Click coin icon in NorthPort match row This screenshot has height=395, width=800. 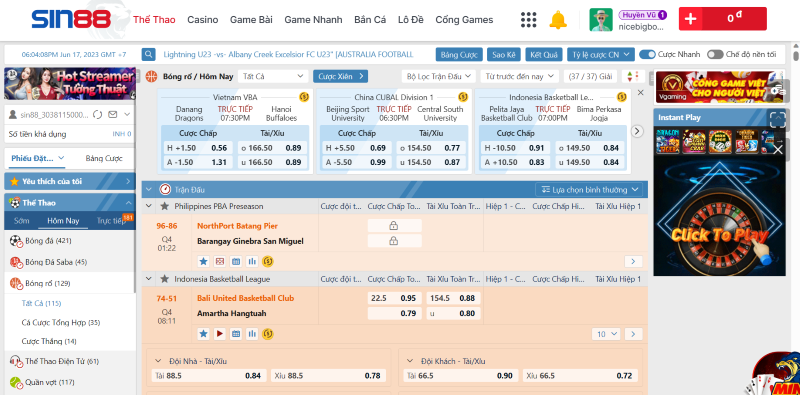268,261
